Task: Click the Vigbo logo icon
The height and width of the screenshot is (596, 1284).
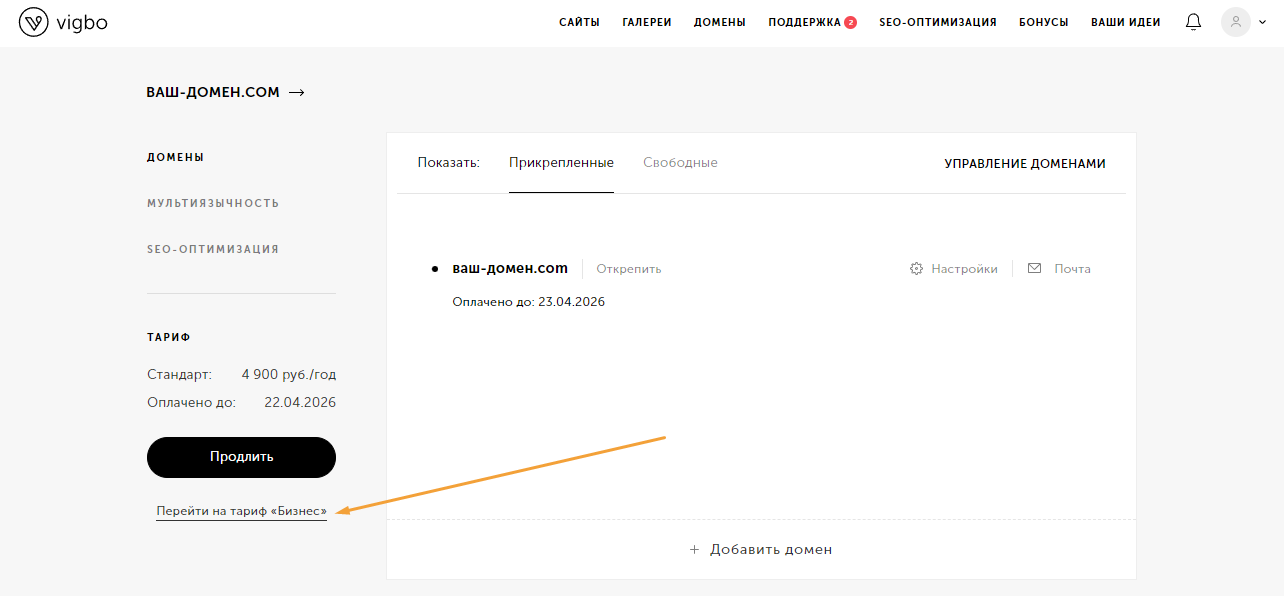Action: [x=34, y=22]
